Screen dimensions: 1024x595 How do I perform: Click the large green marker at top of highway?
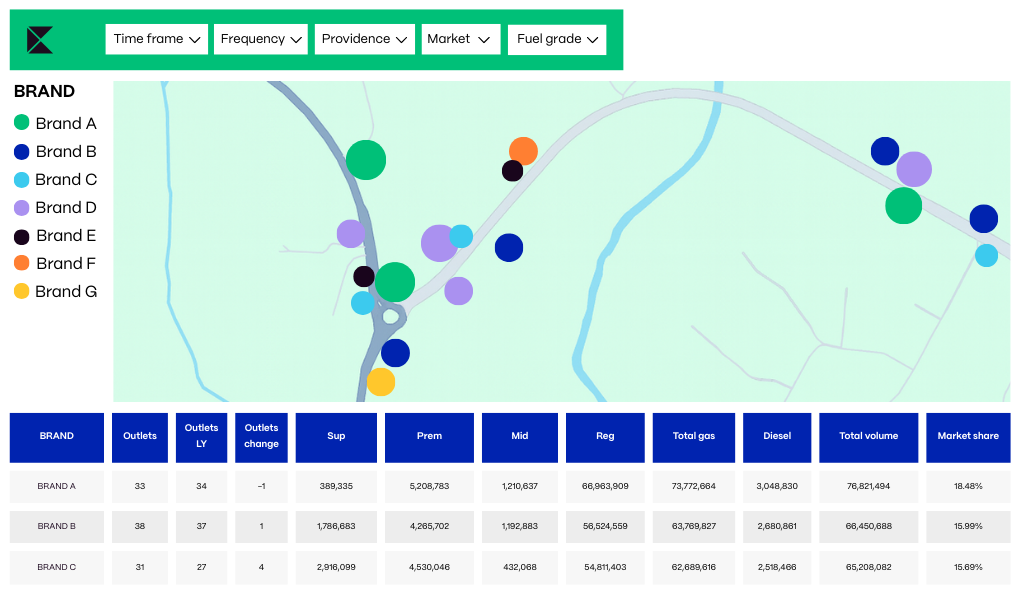click(x=366, y=160)
